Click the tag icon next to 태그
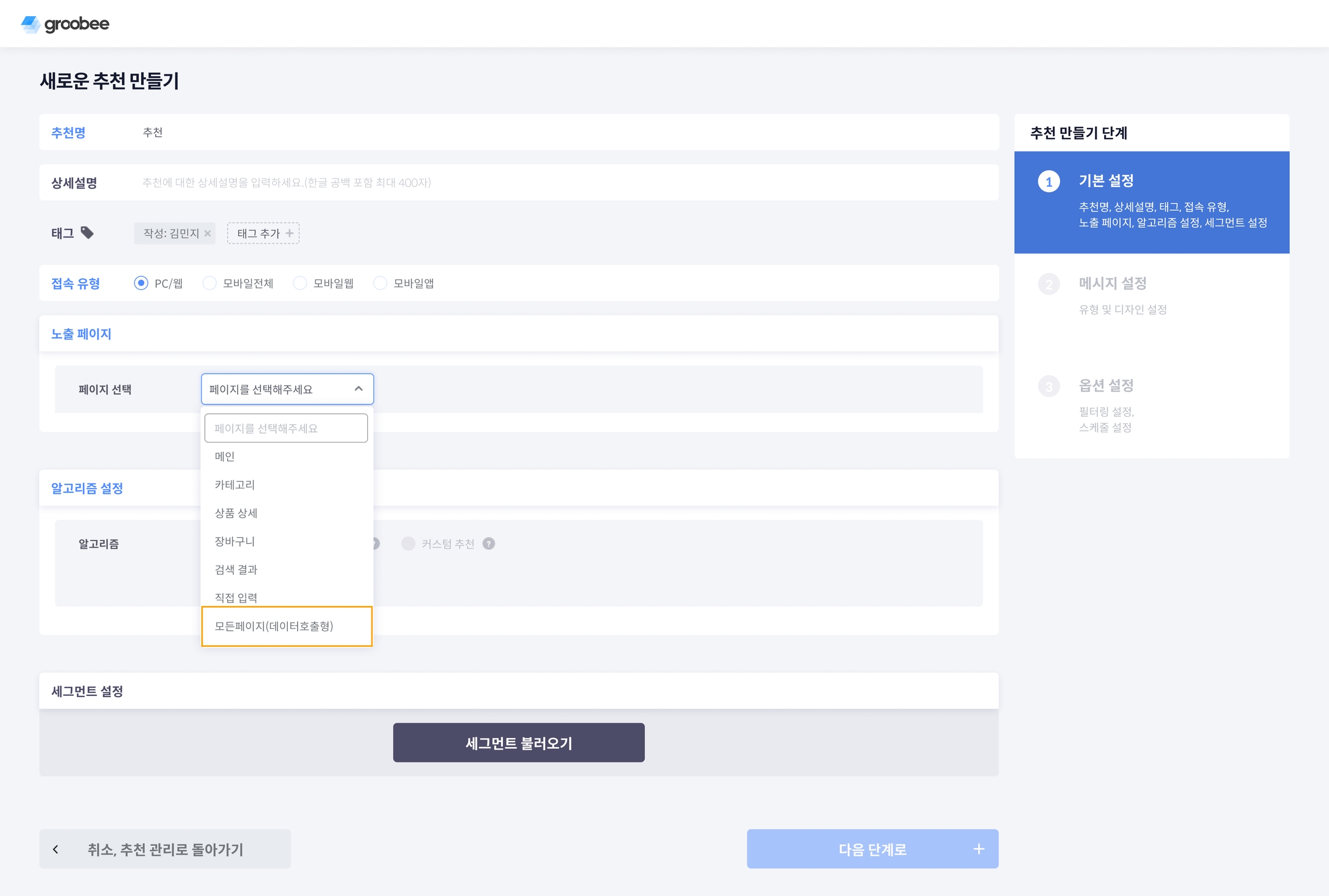 [x=87, y=233]
